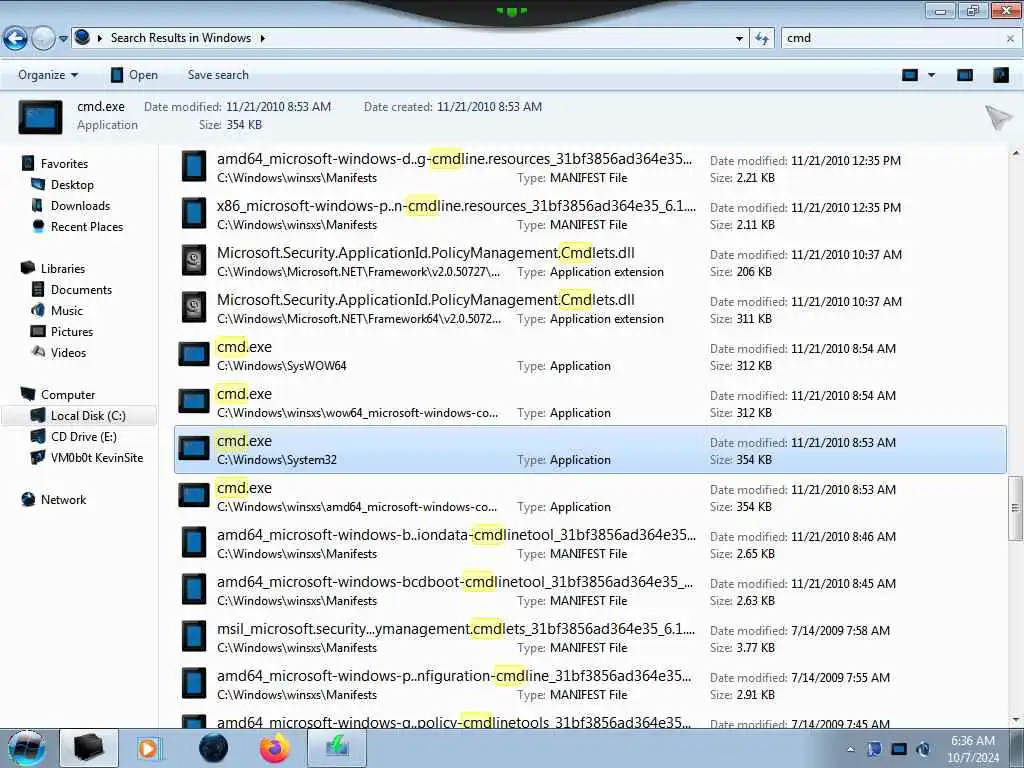
Task: Click the Back navigation arrow
Action: pyautogui.click(x=15, y=39)
